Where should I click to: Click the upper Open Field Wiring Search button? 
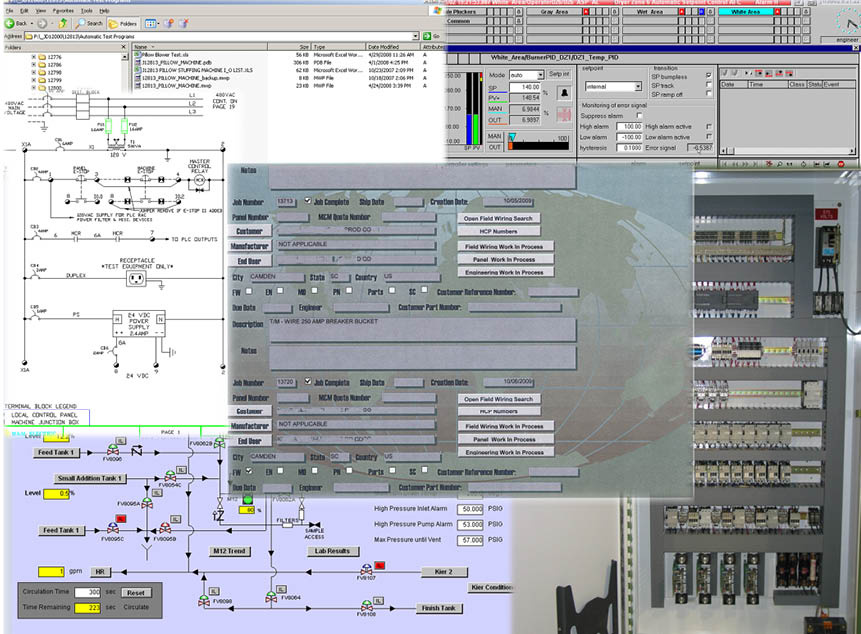click(498, 218)
